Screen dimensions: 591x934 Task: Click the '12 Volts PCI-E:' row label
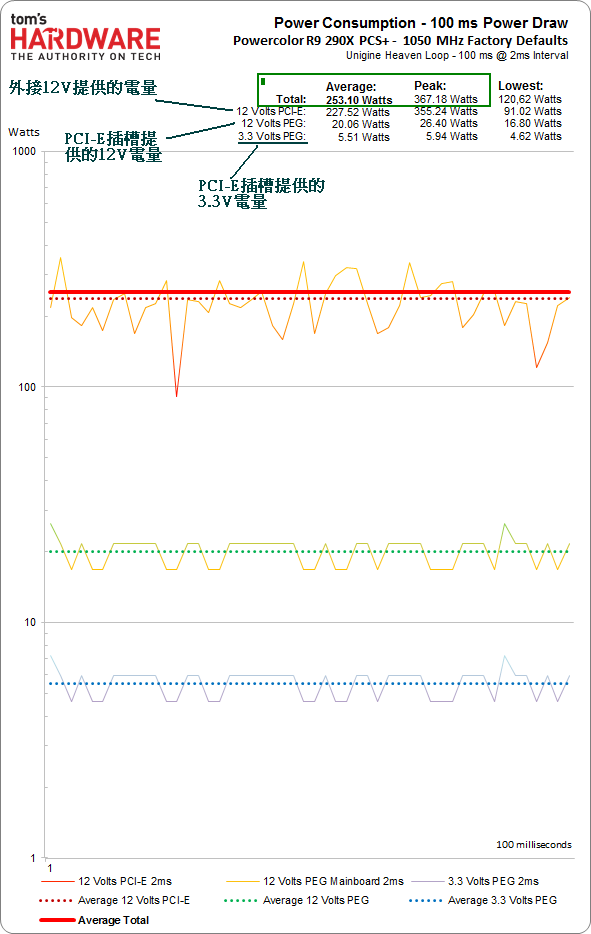pos(270,111)
